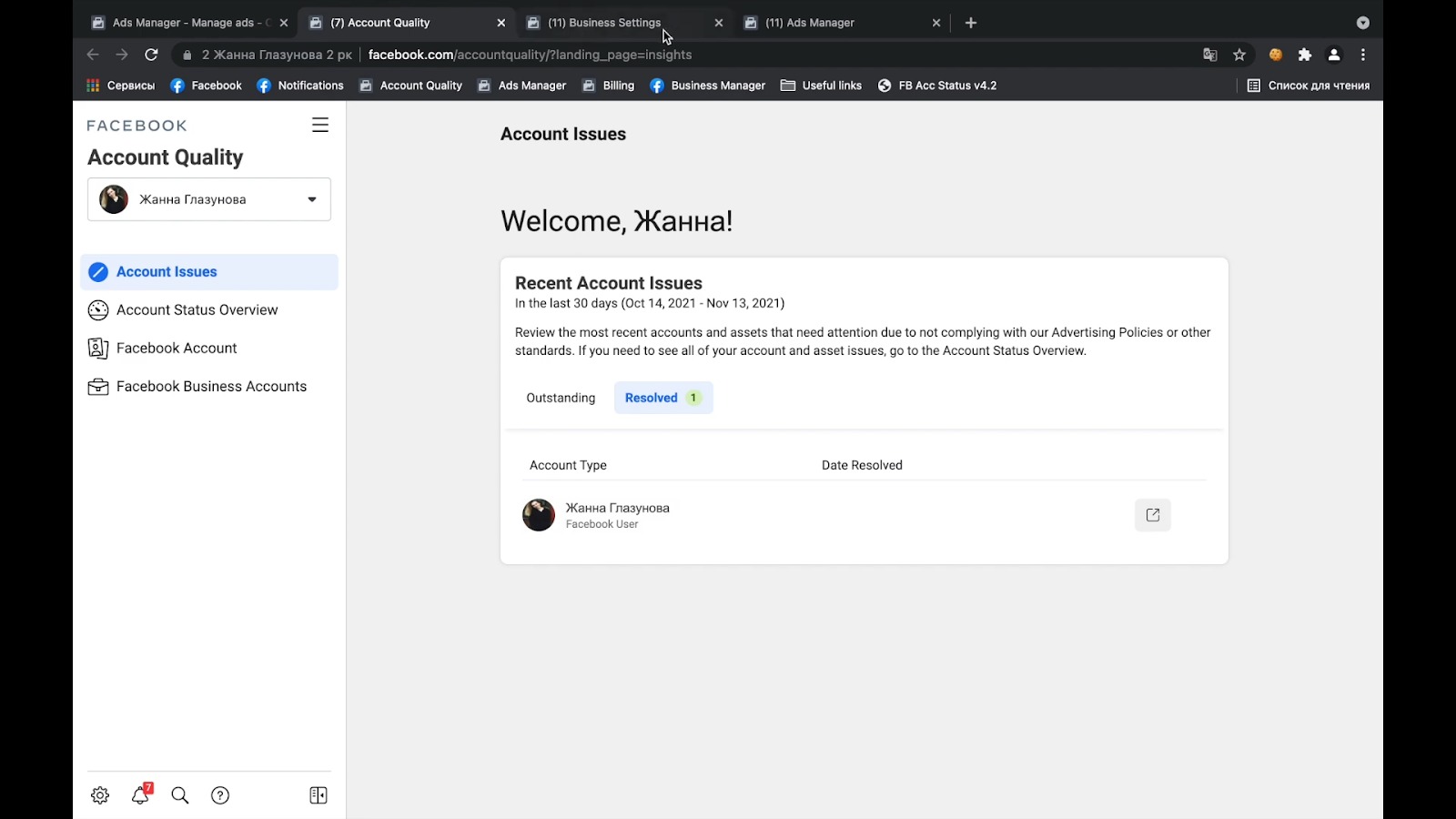Click Жанна Глазунова name in issues row
The image size is (1456, 819).
618,508
